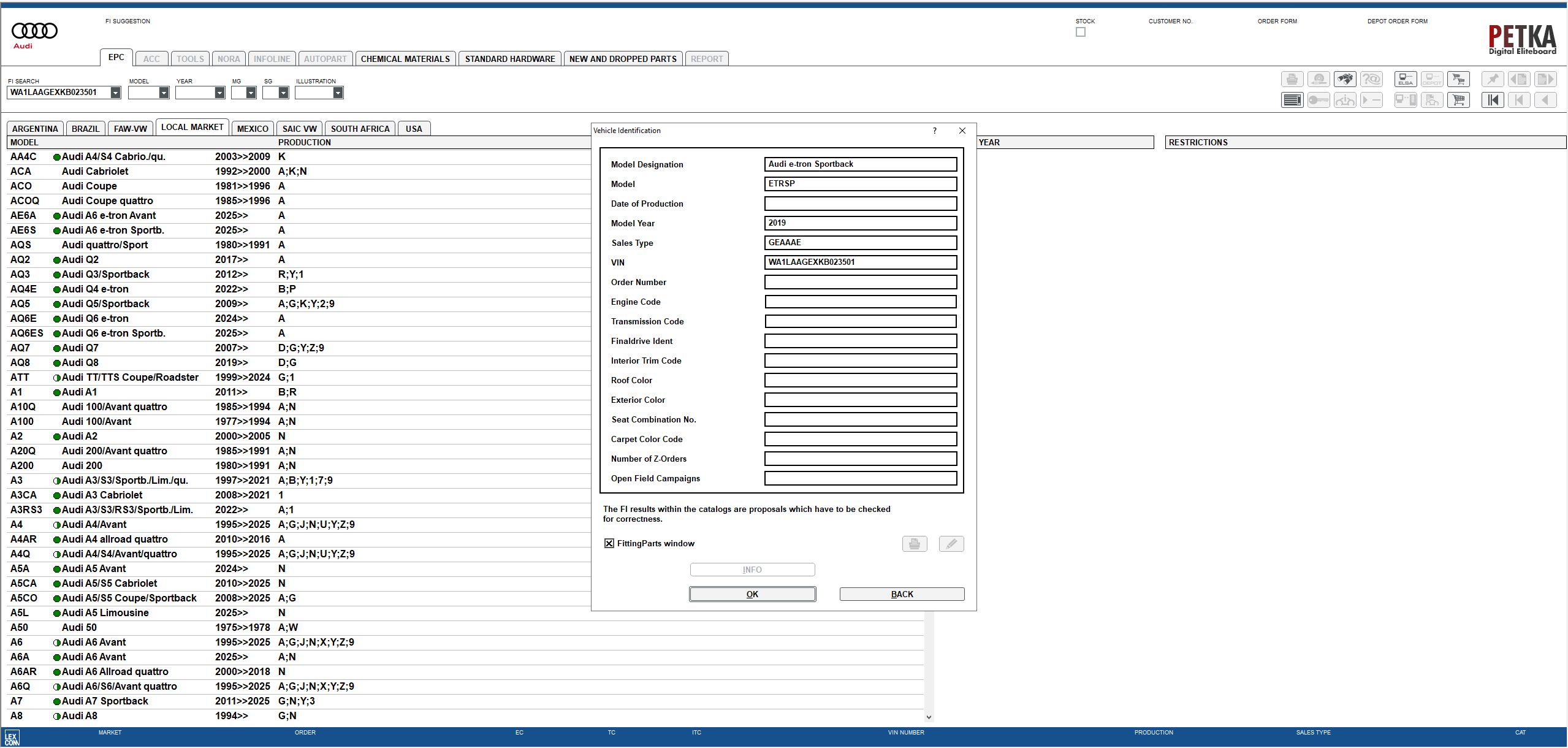
Task: Click the play arrow with dash icon
Action: (x=1371, y=100)
